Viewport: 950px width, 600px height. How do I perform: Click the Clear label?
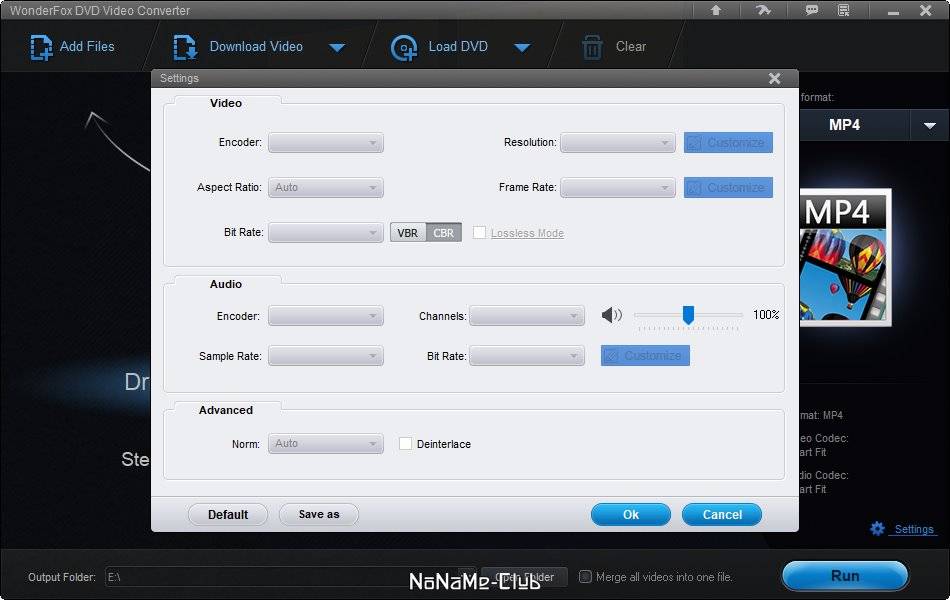click(631, 47)
